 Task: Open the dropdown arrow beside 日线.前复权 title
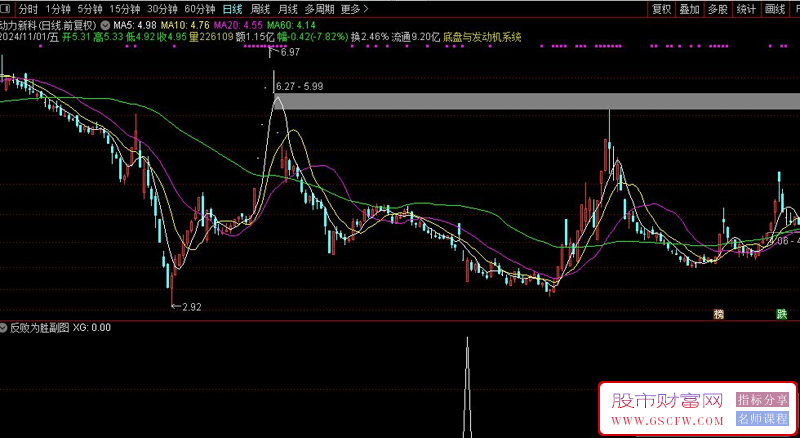105,25
